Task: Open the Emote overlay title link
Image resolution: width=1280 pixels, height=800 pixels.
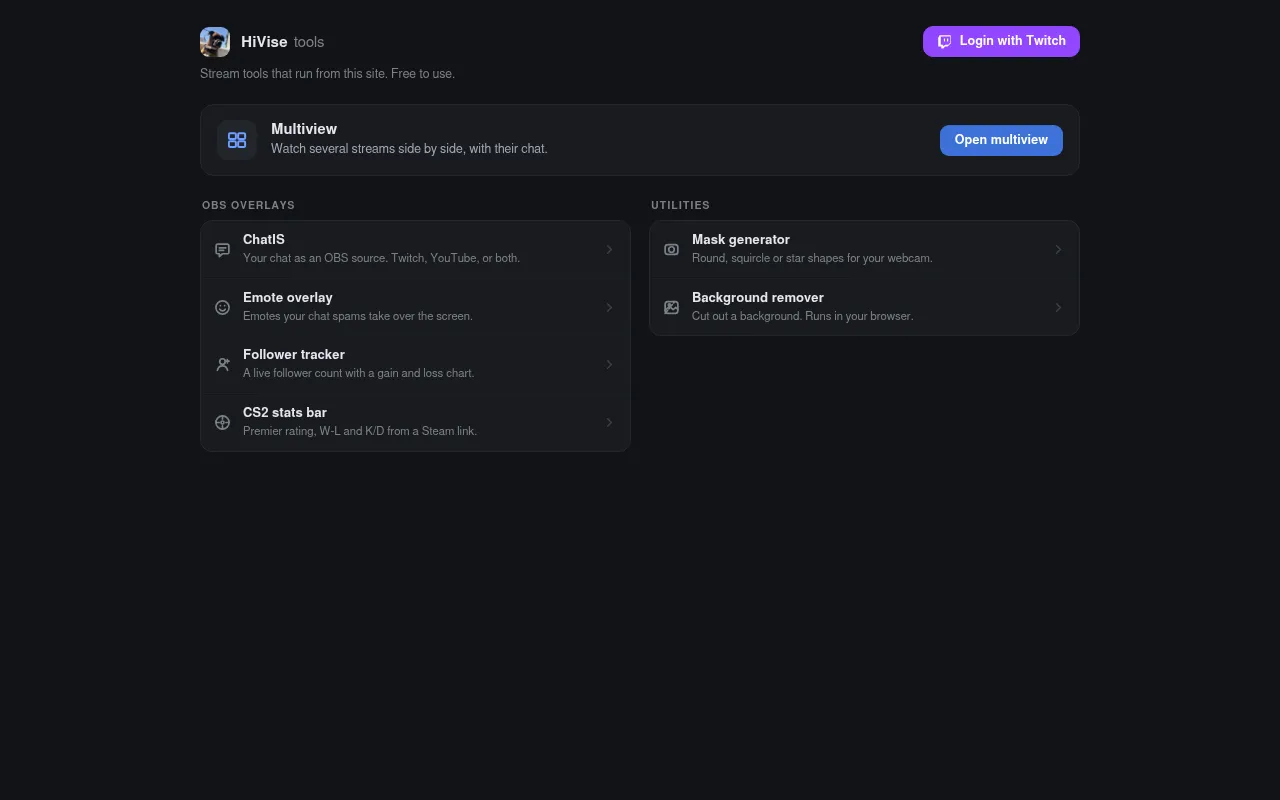Action: pyautogui.click(x=288, y=298)
